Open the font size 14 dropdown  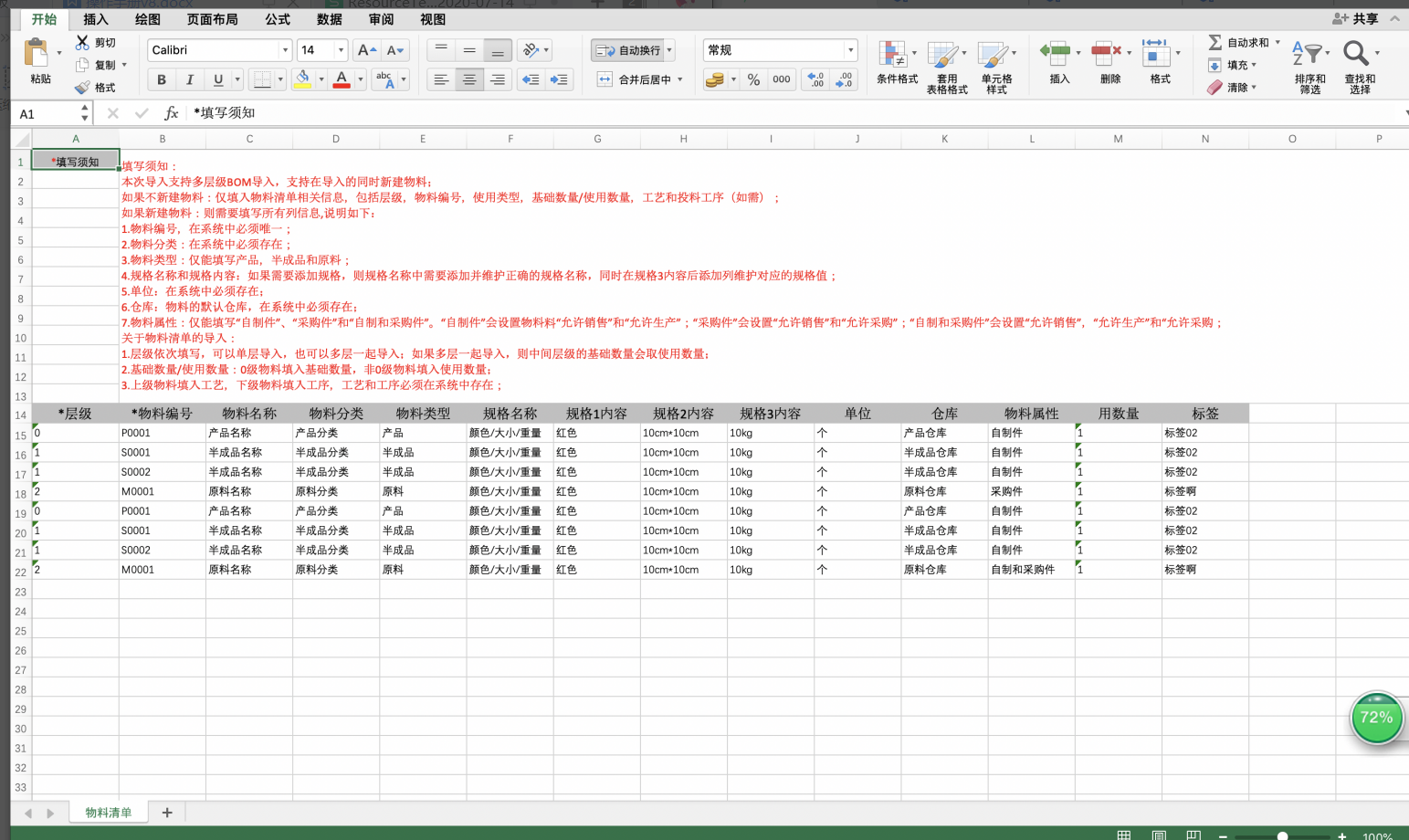[x=341, y=50]
